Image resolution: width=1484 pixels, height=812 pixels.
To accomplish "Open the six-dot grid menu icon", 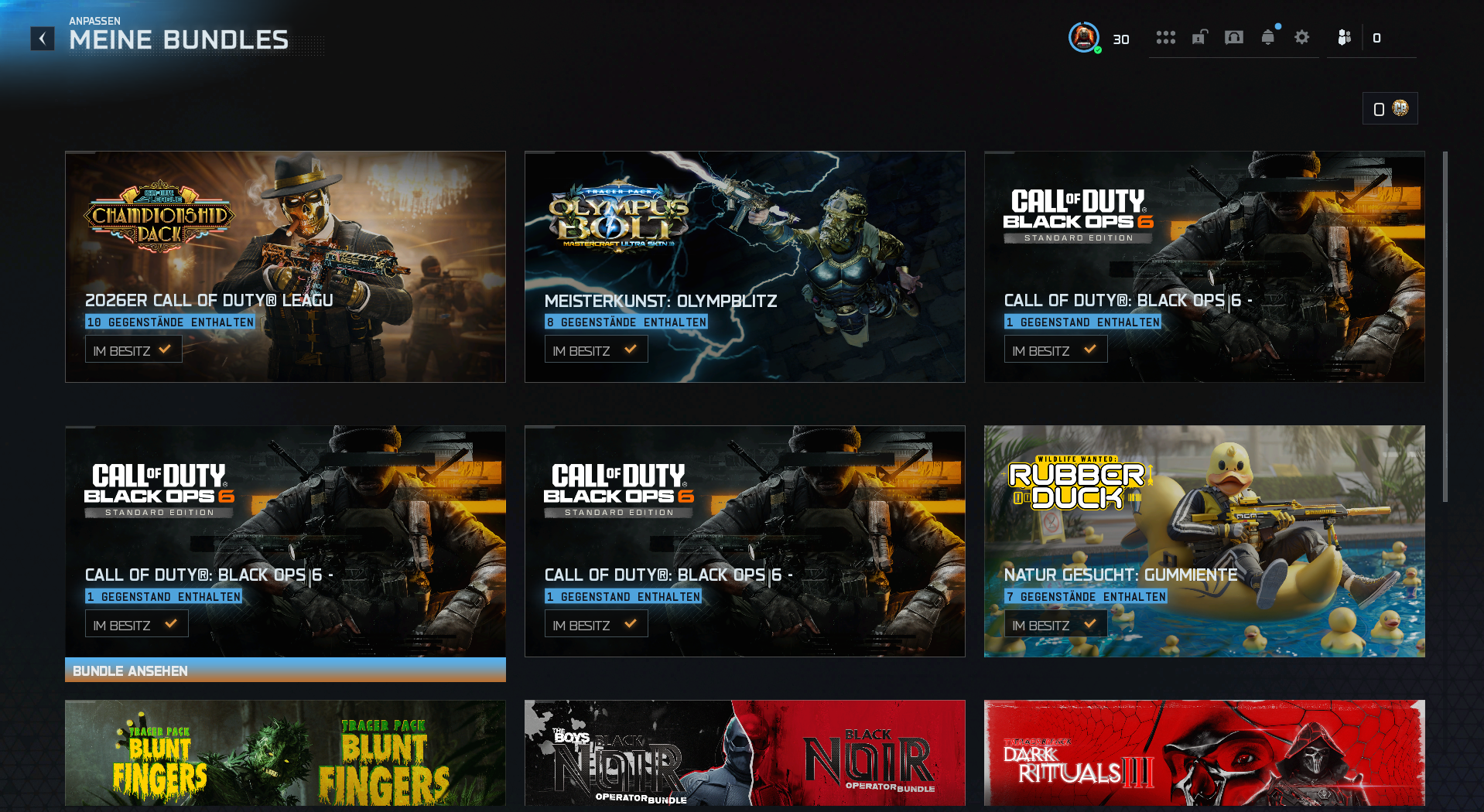I will (x=1166, y=37).
